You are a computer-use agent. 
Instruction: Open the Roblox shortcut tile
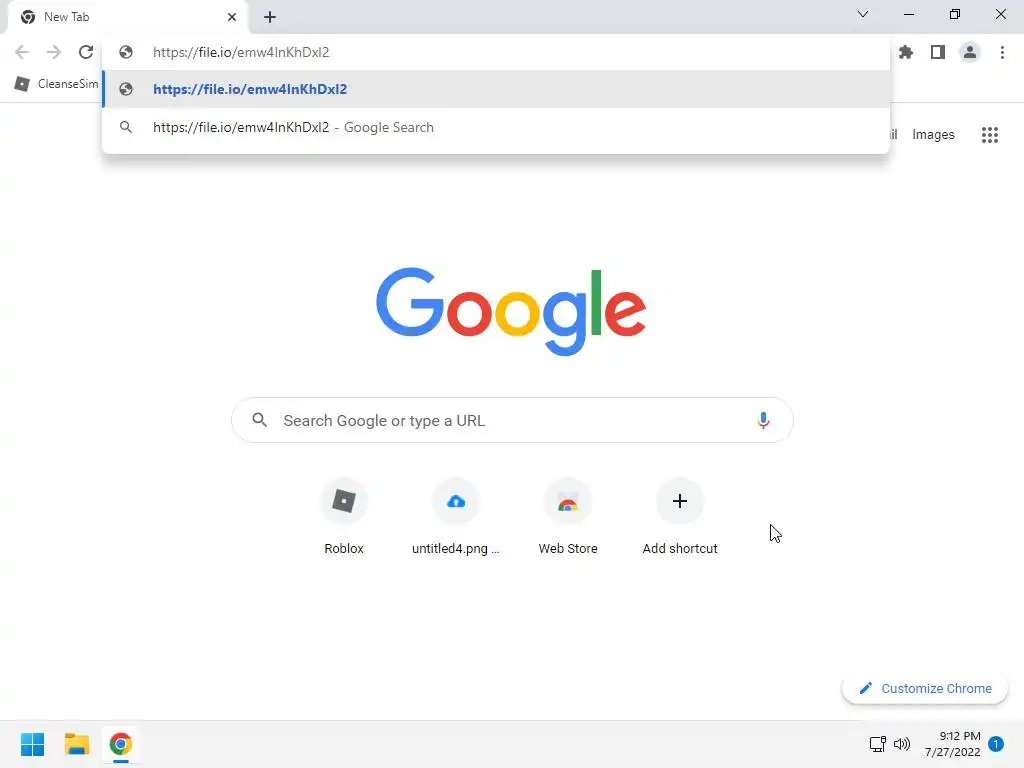pos(344,517)
